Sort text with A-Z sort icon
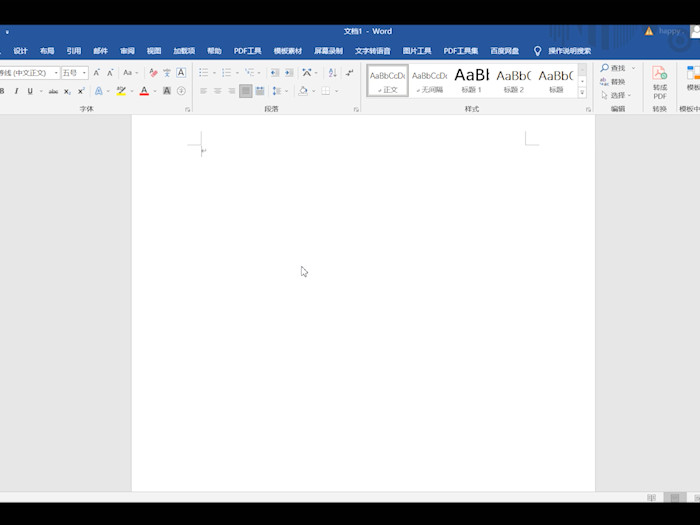This screenshot has width=700, height=525. (x=333, y=72)
